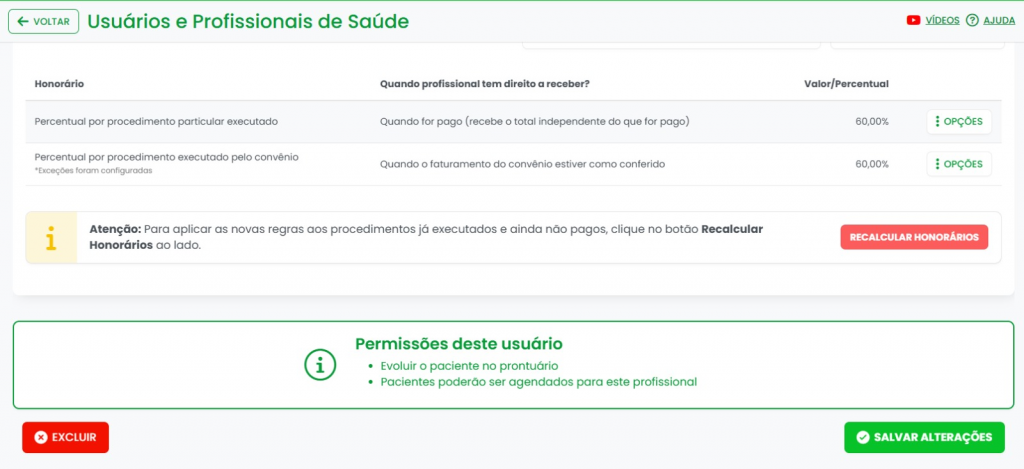The height and width of the screenshot is (469, 1024).
Task: Click the Valor/Percentual column header
Action: pos(846,84)
